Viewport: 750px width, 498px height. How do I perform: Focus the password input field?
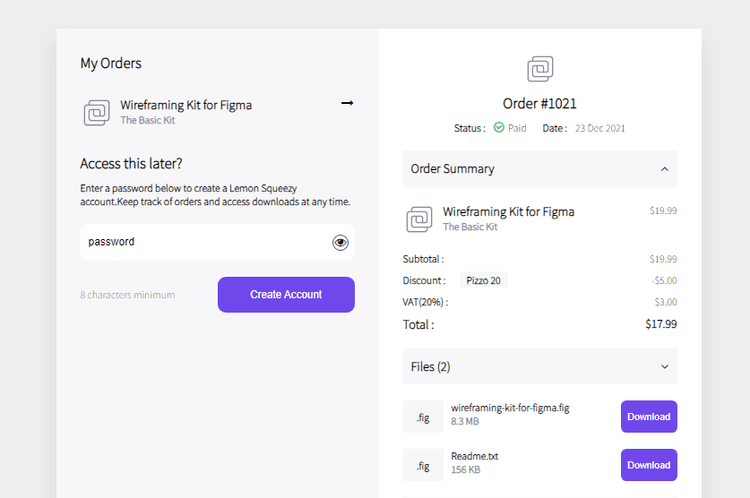tap(205, 242)
